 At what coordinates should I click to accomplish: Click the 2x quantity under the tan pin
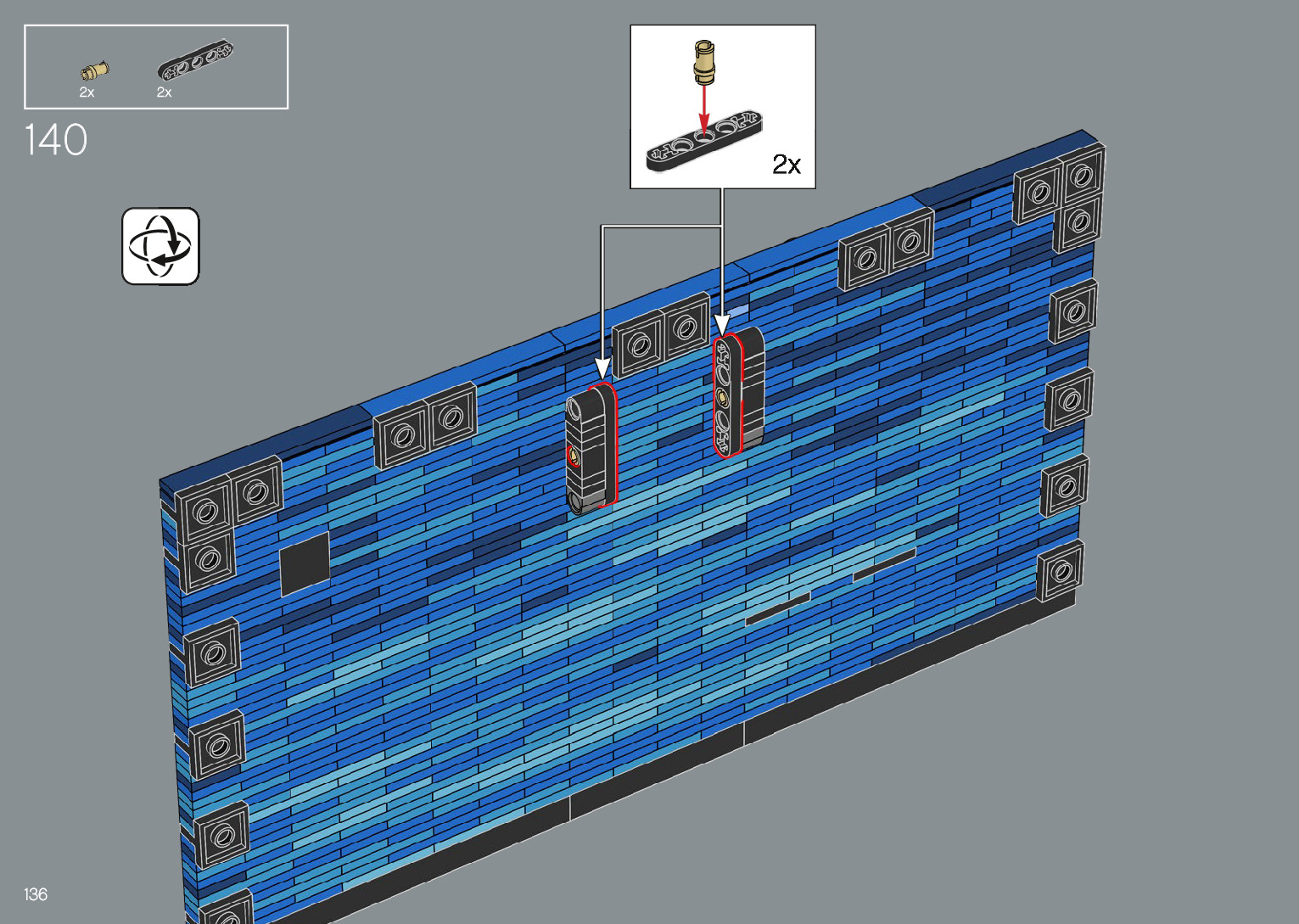pos(87,92)
